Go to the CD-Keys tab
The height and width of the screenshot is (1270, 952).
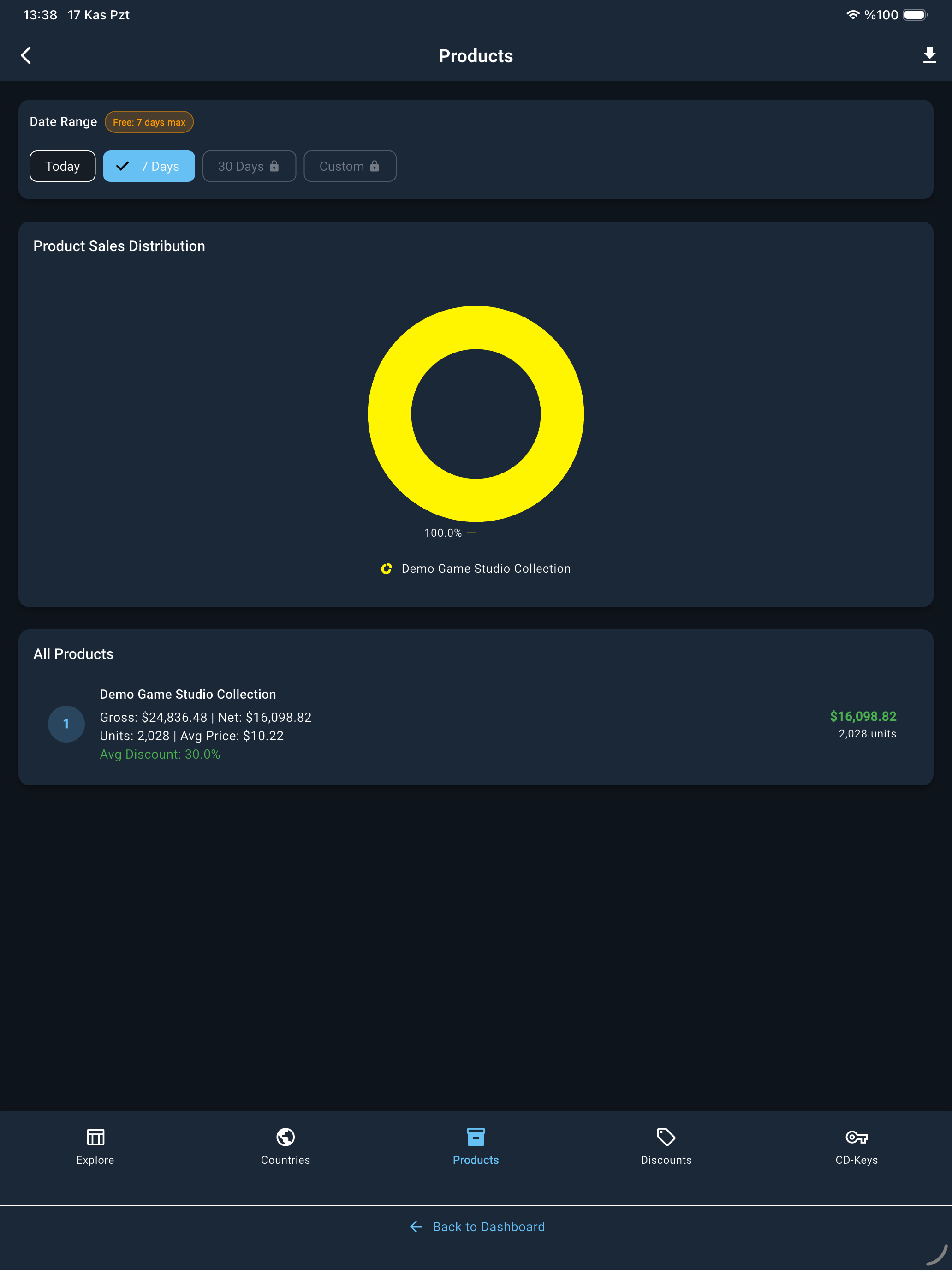click(x=856, y=1147)
